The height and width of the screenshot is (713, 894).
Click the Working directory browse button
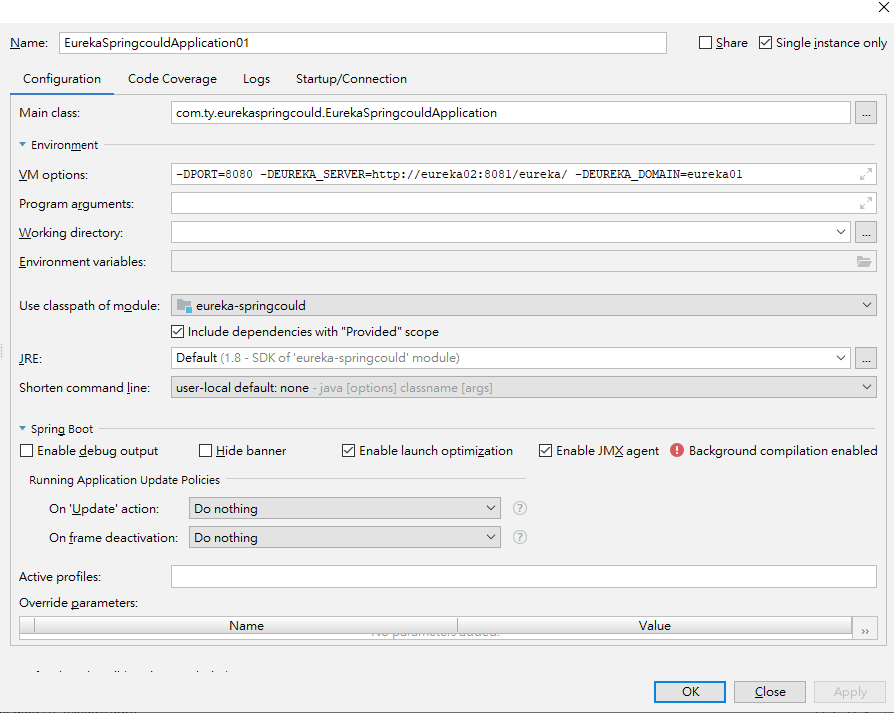click(865, 233)
